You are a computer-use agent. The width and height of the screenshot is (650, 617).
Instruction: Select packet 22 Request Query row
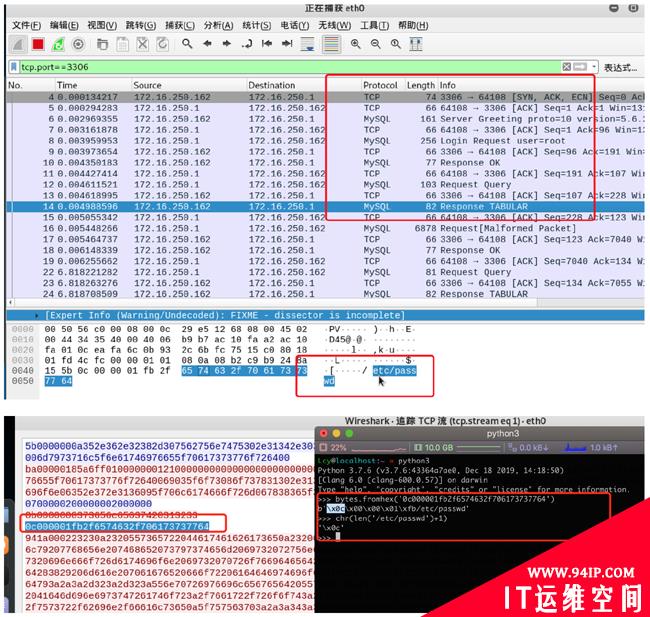pos(325,272)
